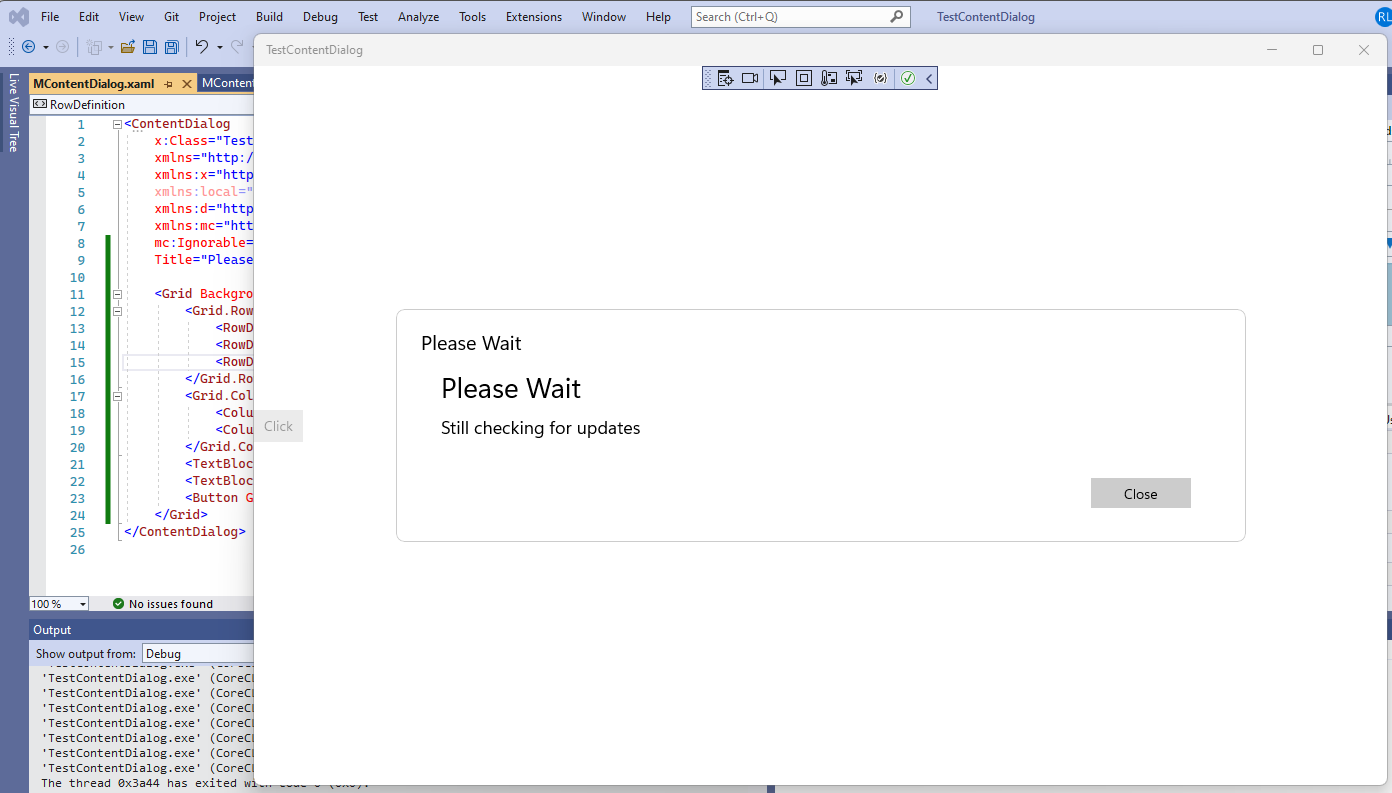
Task: Open the RowDefinition navigation dropdown
Action: tap(142, 104)
